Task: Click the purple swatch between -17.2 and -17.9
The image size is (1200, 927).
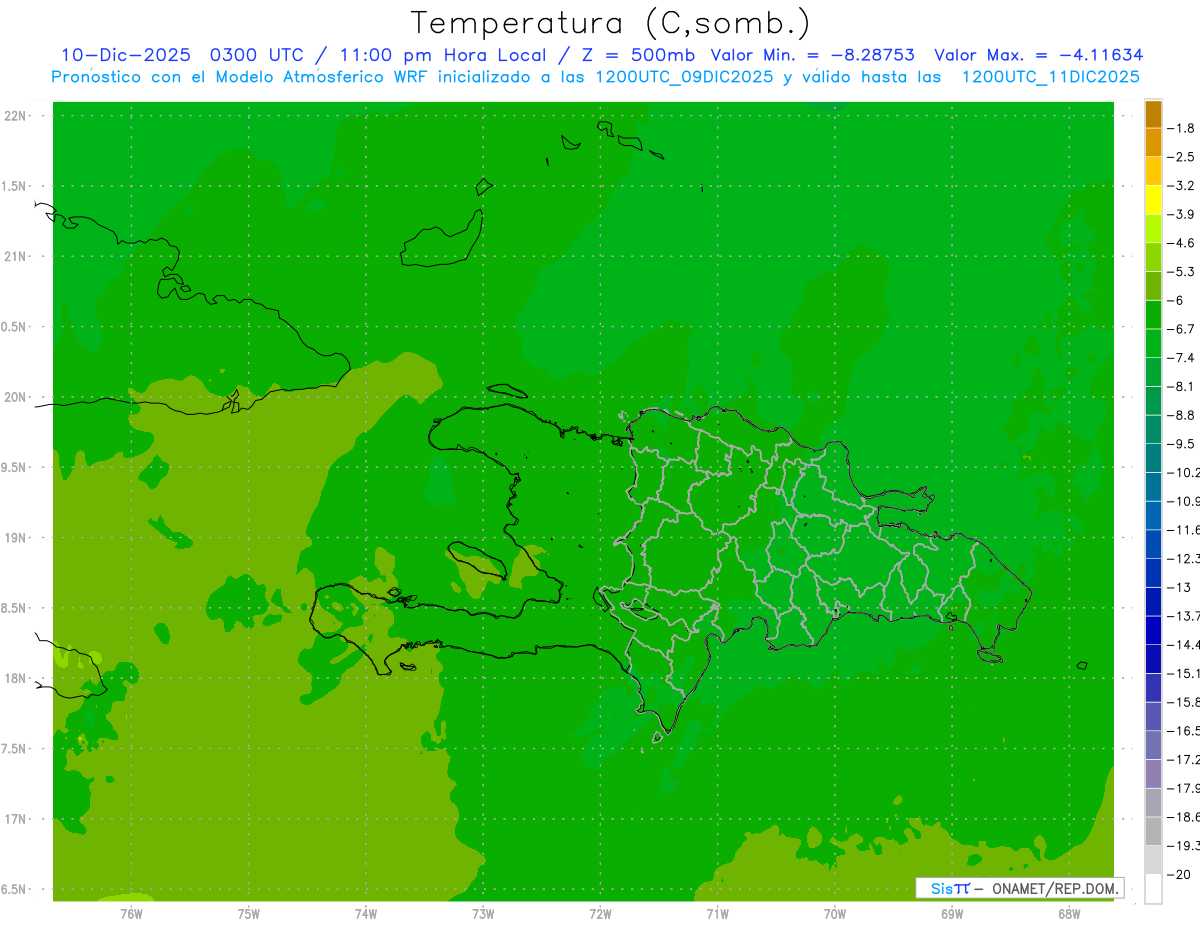Action: (x=1153, y=774)
